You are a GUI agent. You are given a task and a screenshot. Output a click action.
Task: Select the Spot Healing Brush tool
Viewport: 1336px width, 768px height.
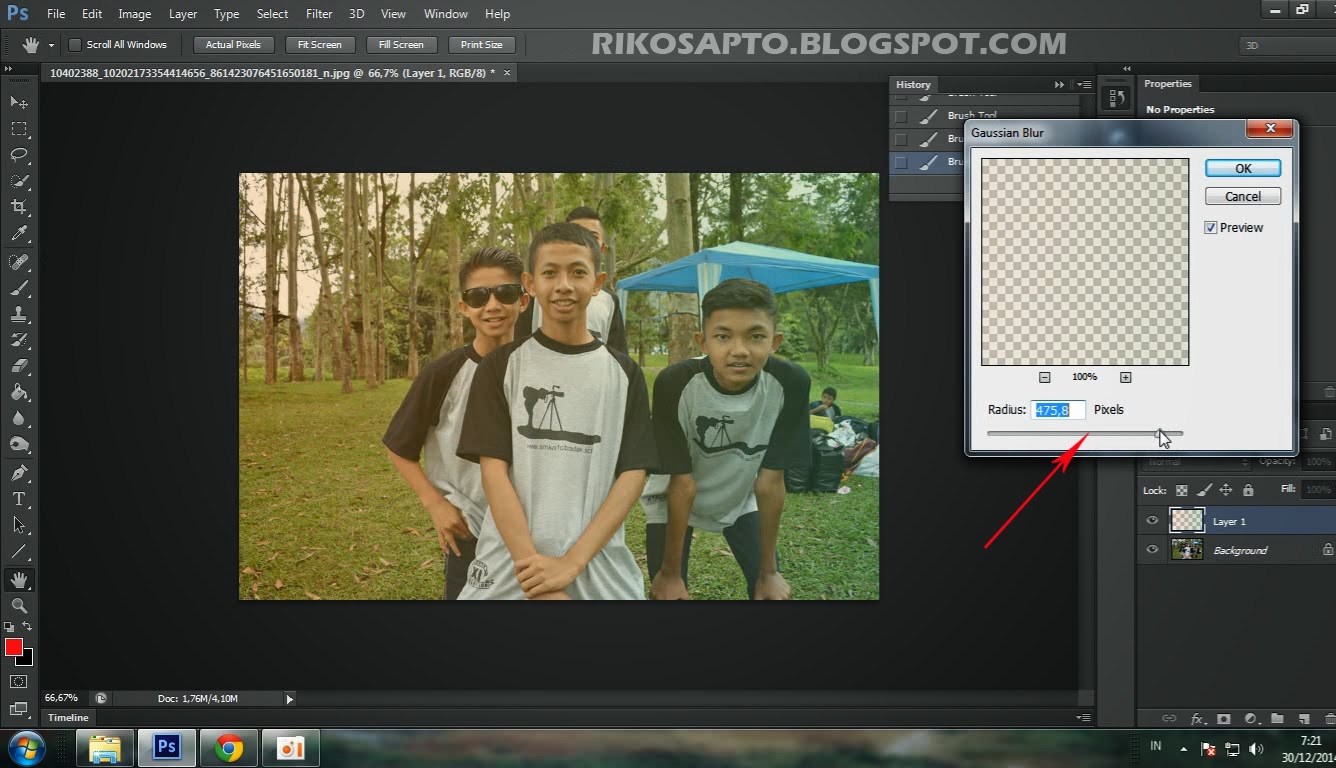[x=19, y=262]
